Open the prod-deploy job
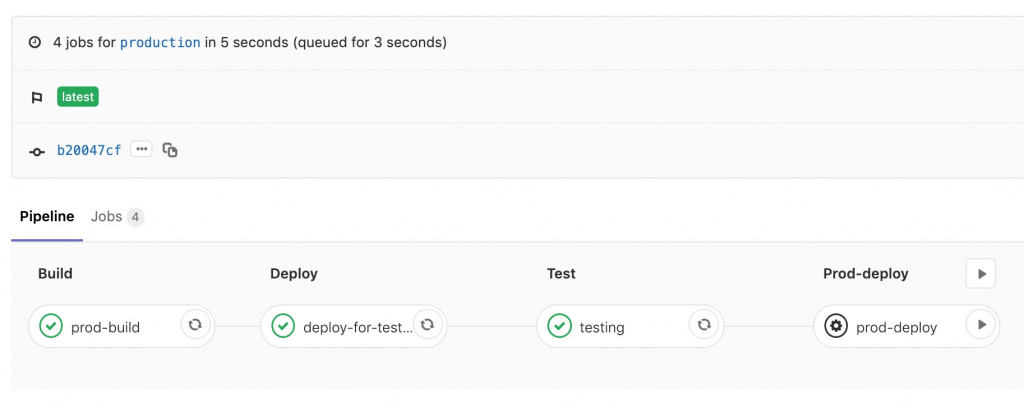Viewport: 1024px width, 402px height. (896, 327)
